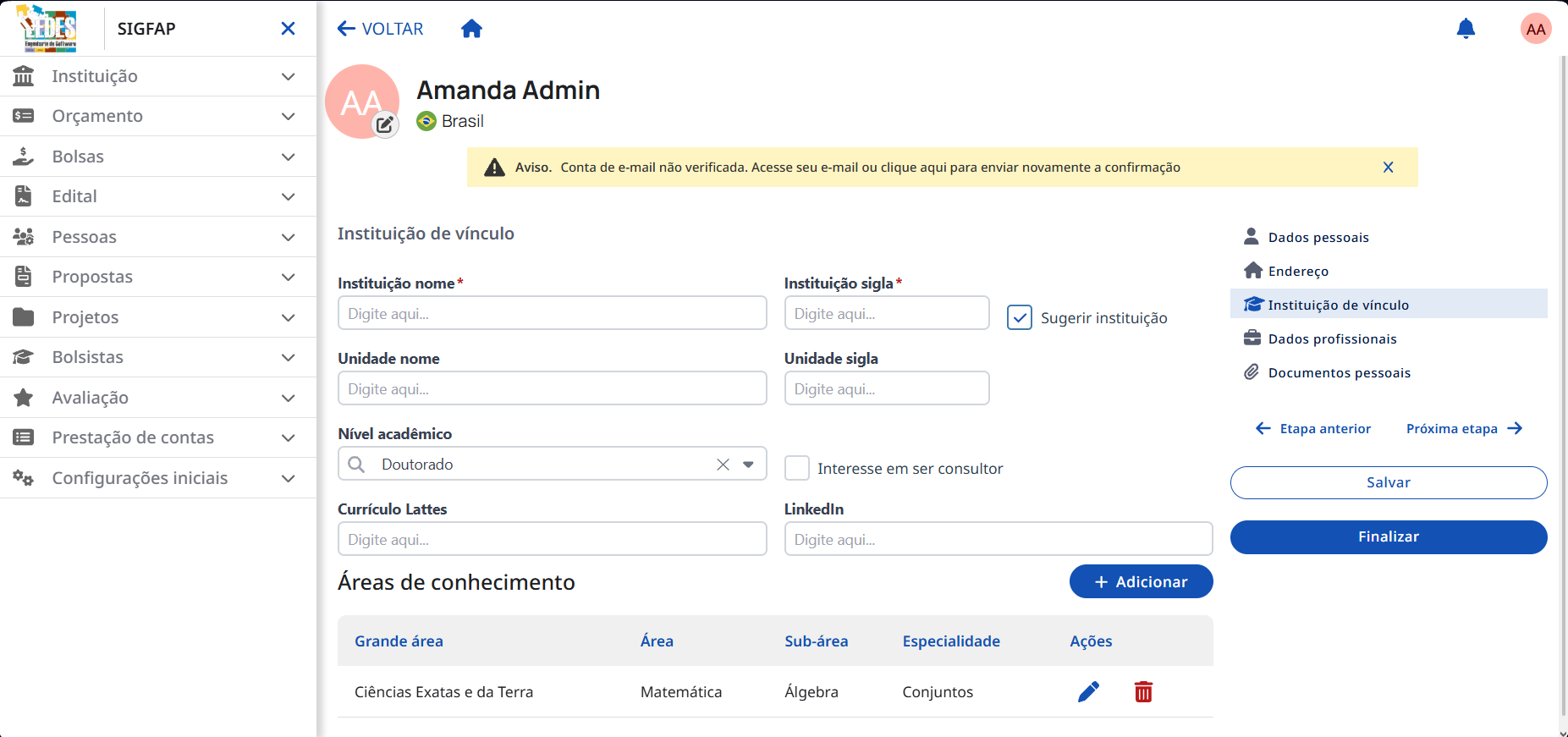Viewport: 1568px width, 737px height.
Task: Expand the Prestação de contas menu
Action: (158, 437)
